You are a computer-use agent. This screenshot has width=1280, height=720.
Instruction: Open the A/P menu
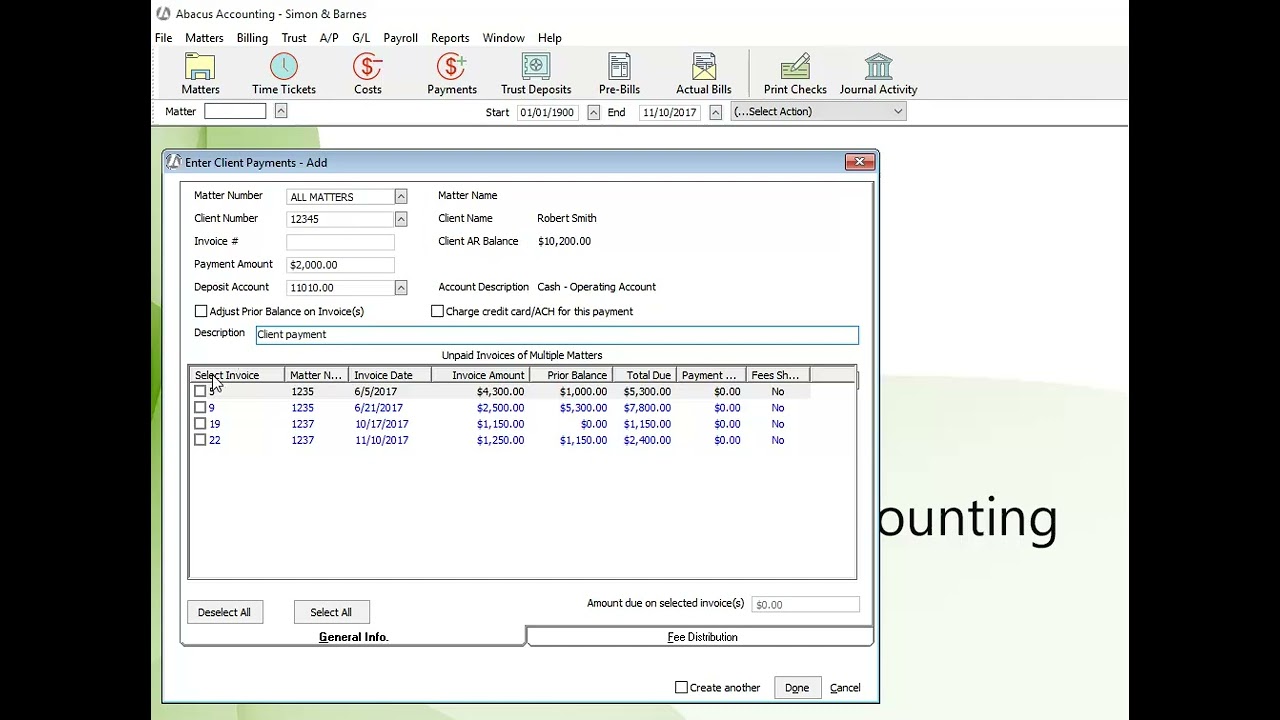pyautogui.click(x=329, y=38)
